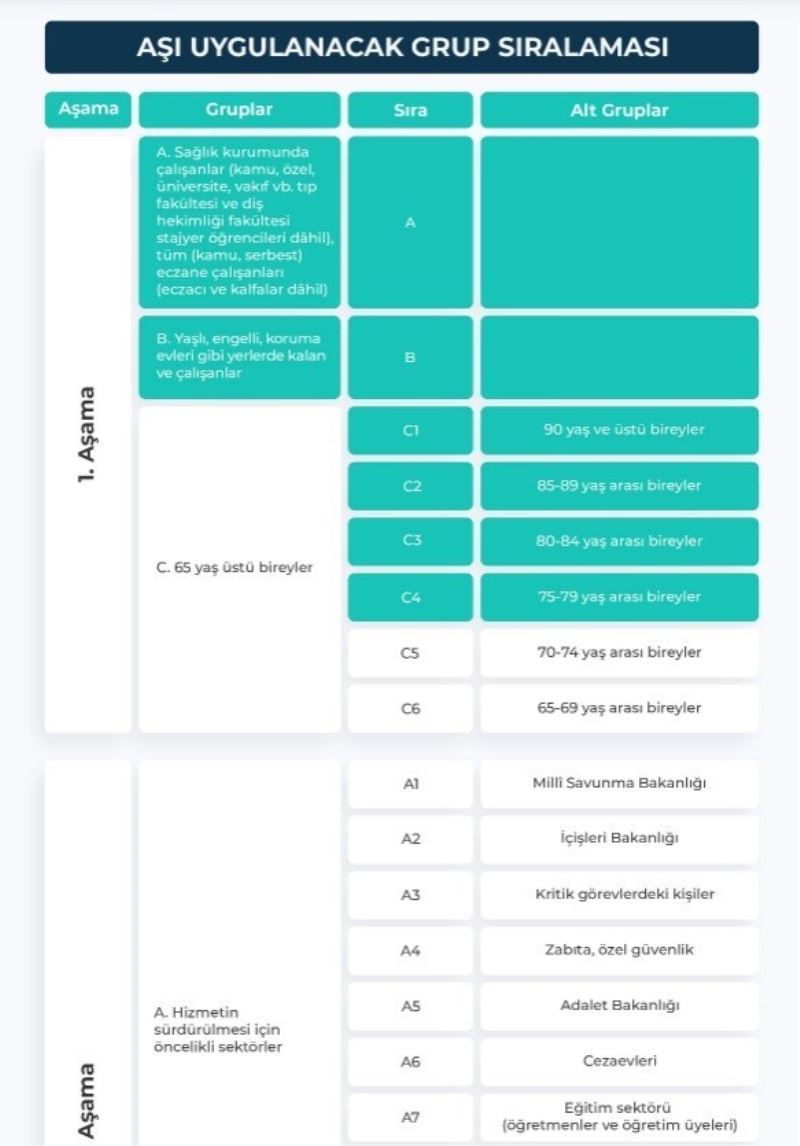800x1146 pixels.
Task: Select the "Yaşlı, engelli, koruma evleri" group cell
Action: (x=239, y=356)
